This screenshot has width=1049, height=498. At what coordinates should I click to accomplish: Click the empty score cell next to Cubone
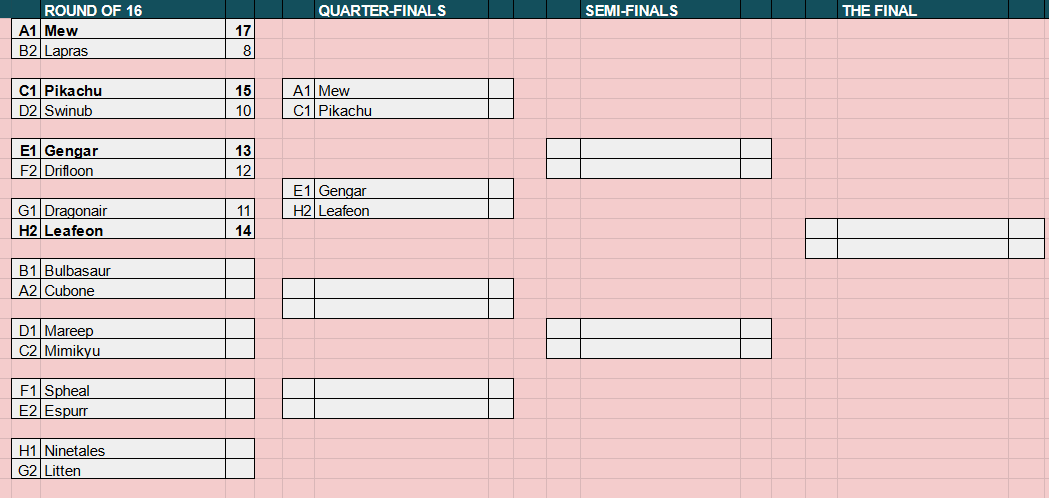[240, 289]
